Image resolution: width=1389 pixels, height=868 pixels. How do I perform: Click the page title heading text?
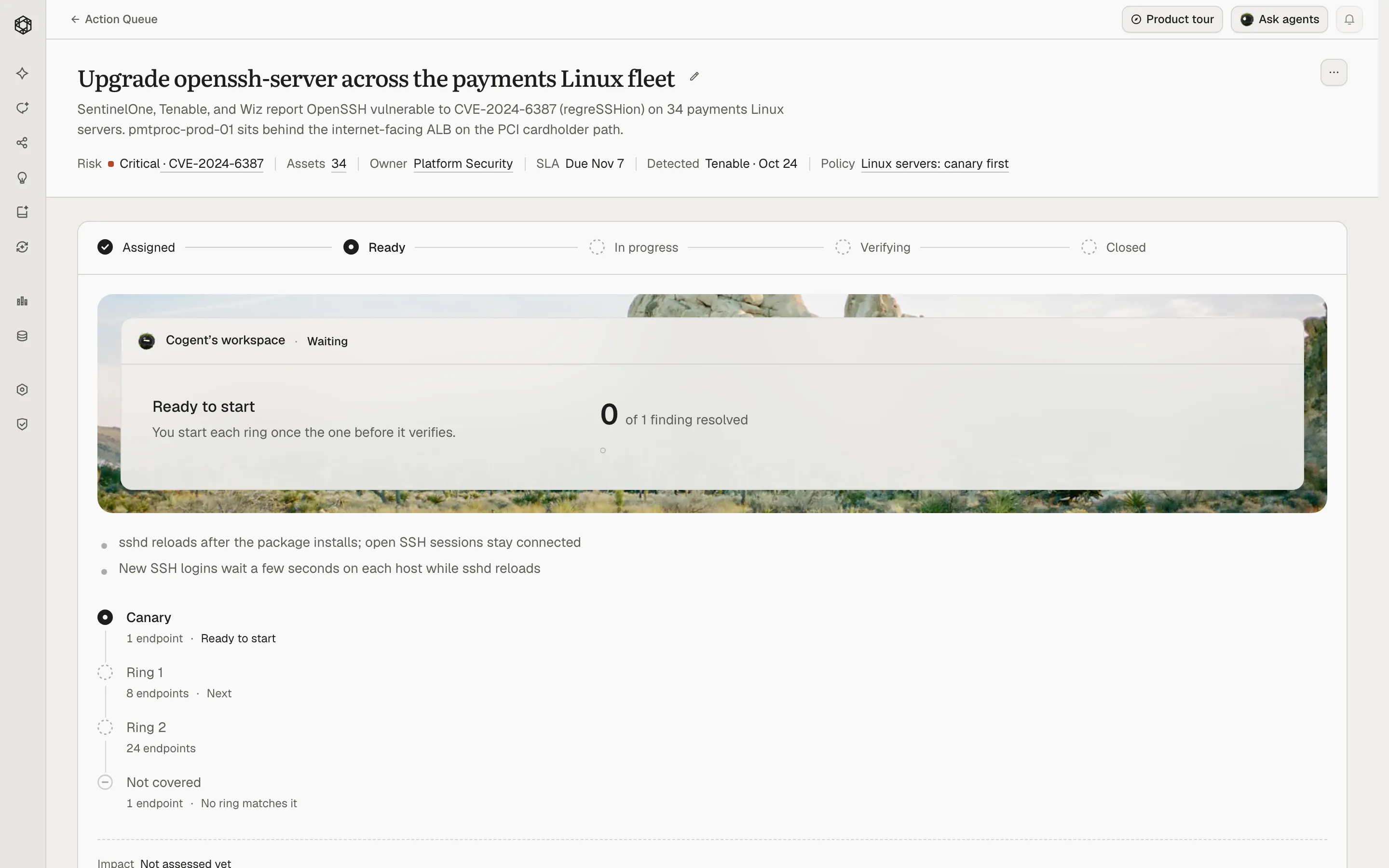tap(376, 79)
